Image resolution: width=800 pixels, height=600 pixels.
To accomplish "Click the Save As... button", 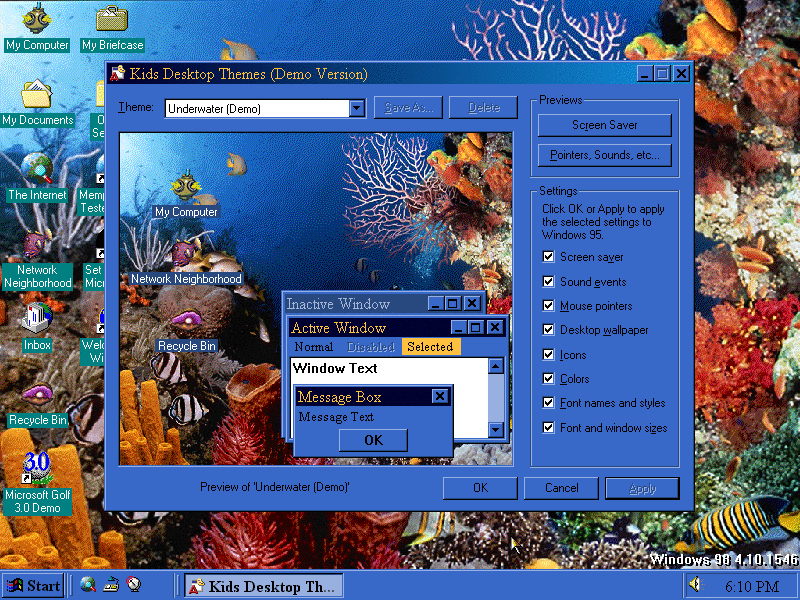I will click(x=408, y=108).
